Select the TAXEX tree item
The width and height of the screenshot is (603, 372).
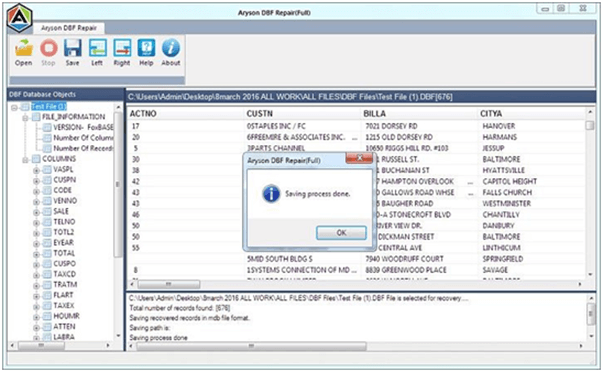tap(63, 305)
